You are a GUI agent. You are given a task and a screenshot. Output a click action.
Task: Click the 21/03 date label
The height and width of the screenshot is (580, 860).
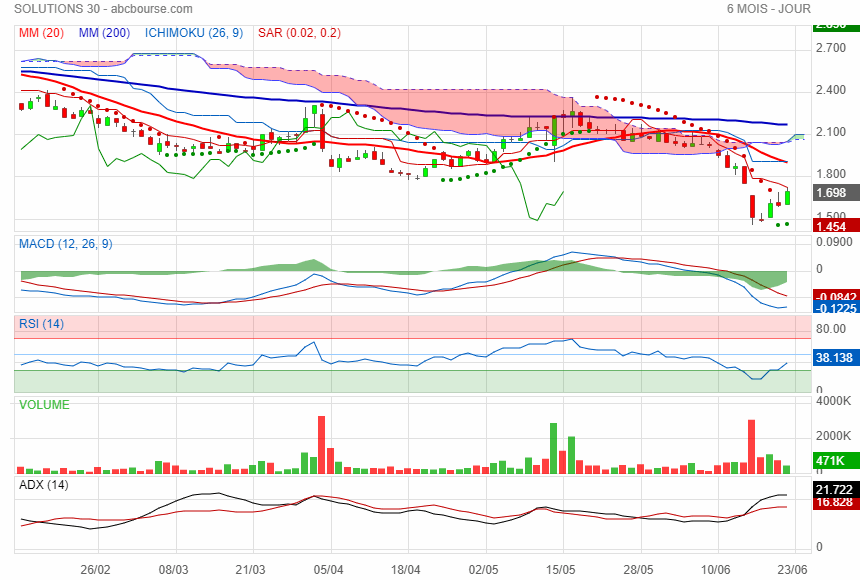[x=250, y=570]
